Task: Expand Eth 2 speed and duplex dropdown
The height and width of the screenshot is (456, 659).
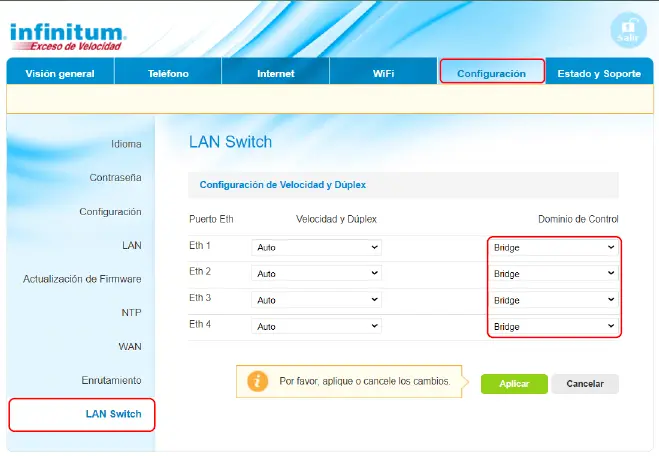Action: 316,273
